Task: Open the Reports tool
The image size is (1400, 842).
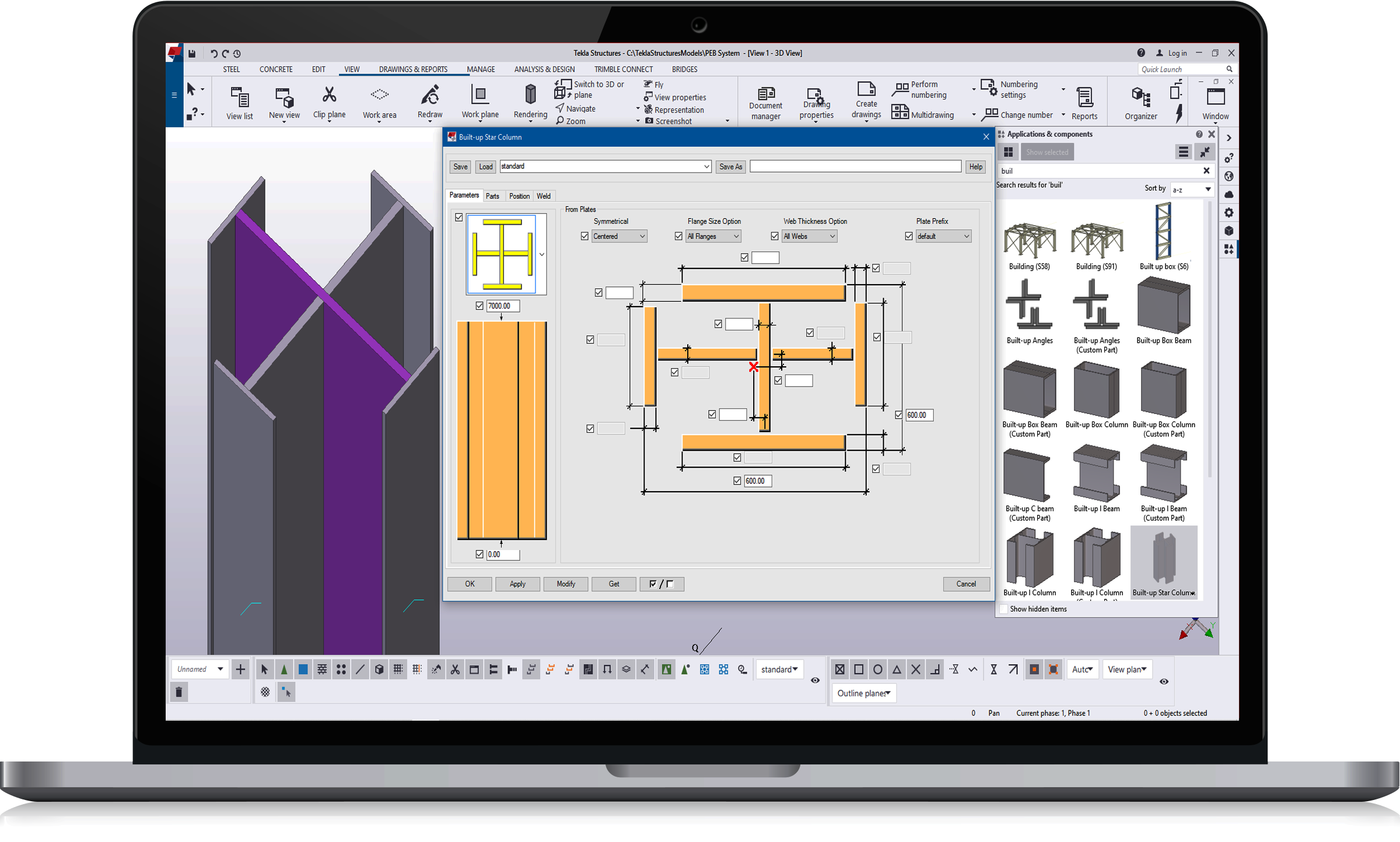Action: click(x=1084, y=97)
